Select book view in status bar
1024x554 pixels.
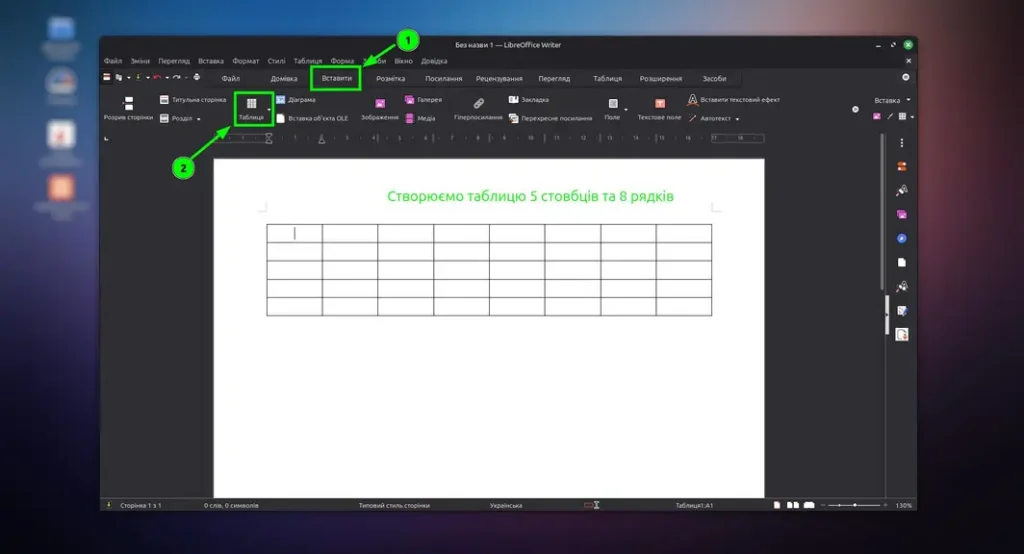[809, 505]
